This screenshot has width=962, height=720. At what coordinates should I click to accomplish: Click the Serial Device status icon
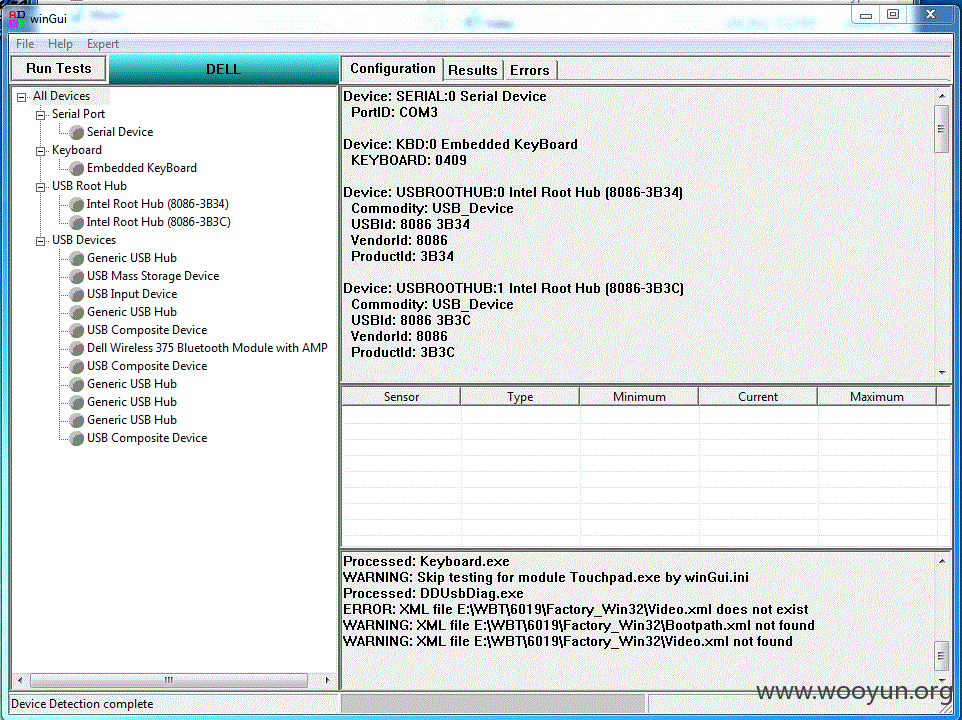pyautogui.click(x=77, y=132)
